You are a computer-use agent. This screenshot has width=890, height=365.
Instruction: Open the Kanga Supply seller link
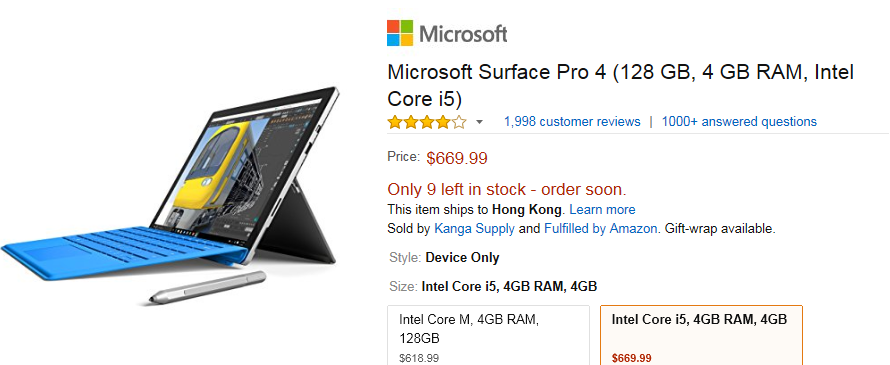[x=475, y=229]
